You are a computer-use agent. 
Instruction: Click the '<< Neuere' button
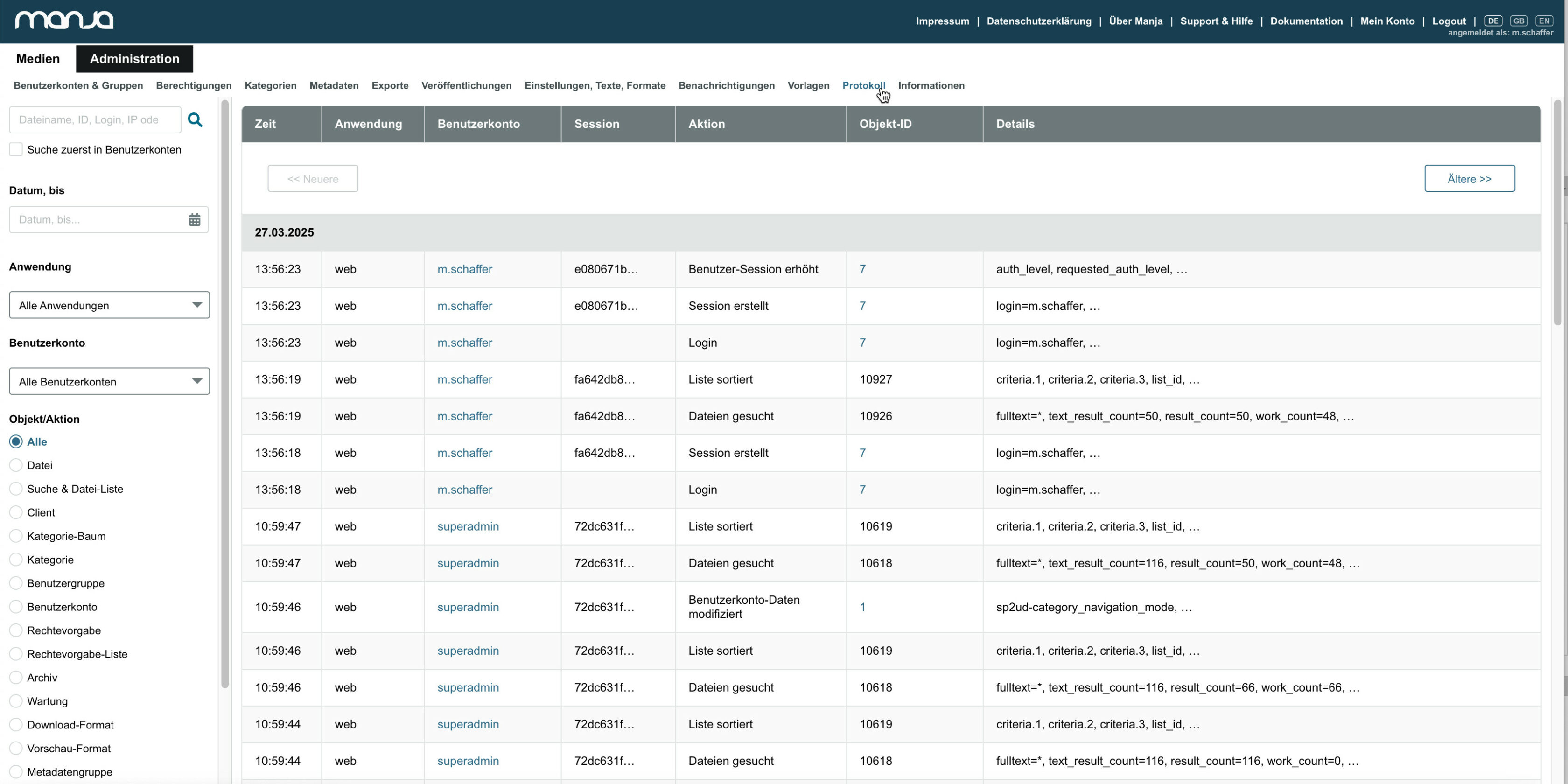pyautogui.click(x=313, y=178)
